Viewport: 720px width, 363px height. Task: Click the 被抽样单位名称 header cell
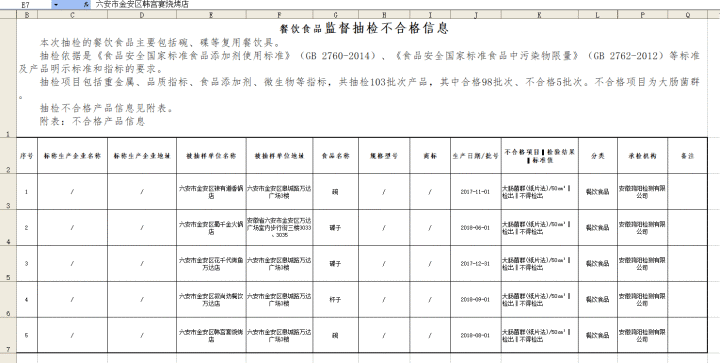[211, 156]
